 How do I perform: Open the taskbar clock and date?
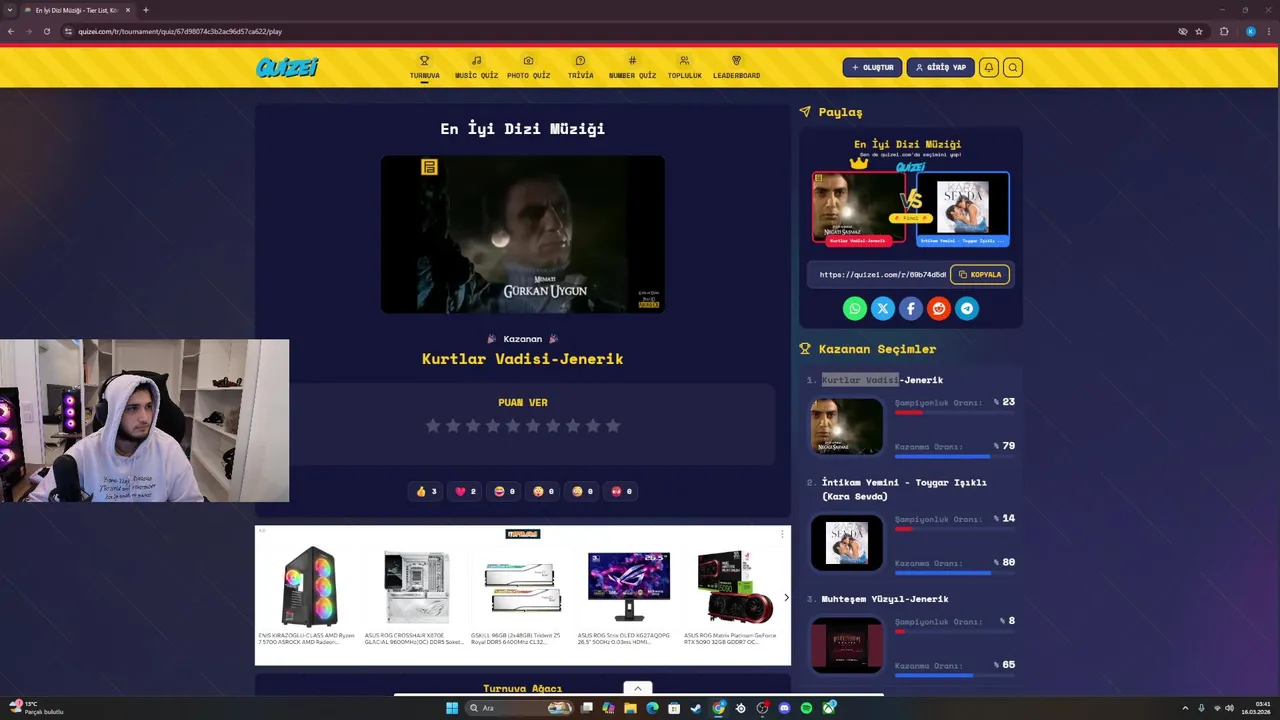pos(1256,708)
